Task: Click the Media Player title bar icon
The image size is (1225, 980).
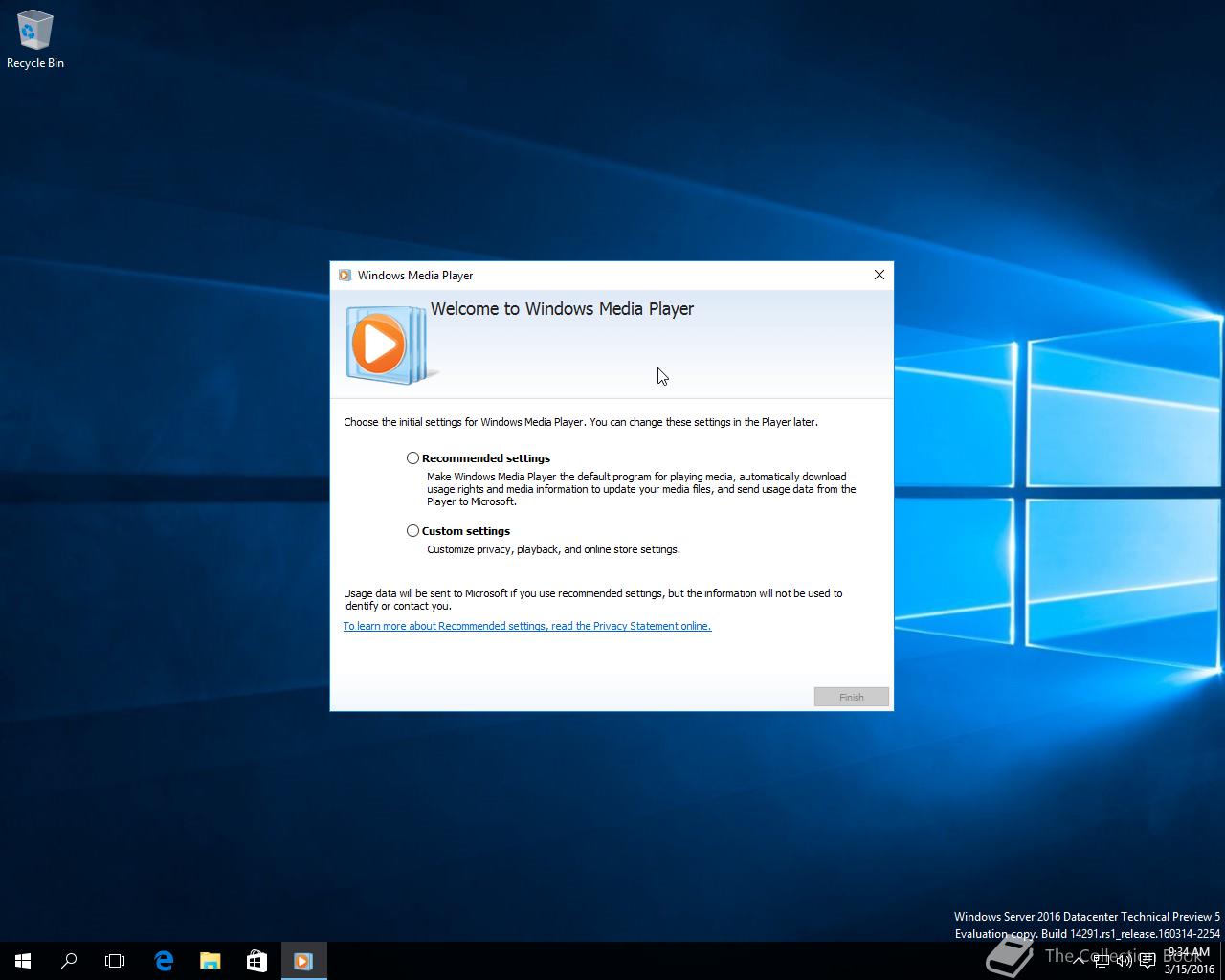Action: pos(345,276)
